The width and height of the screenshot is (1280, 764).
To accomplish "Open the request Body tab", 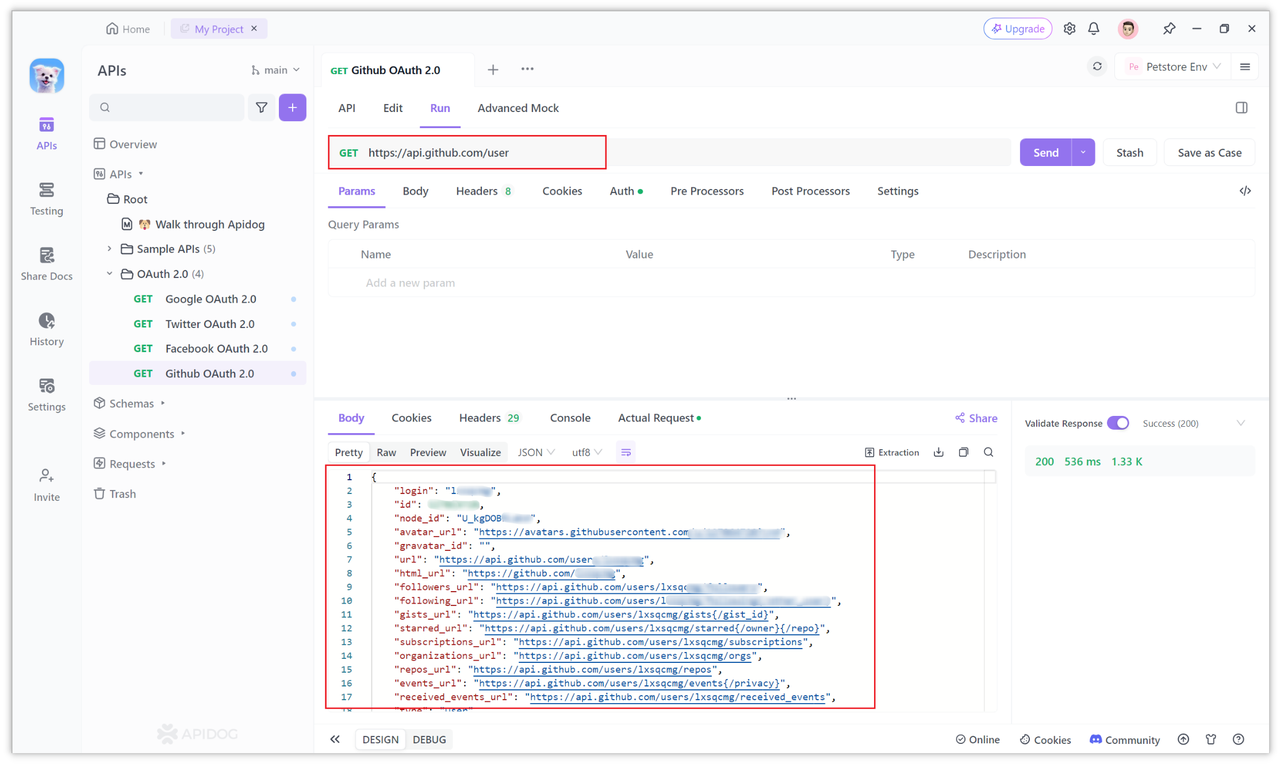I will coord(415,191).
